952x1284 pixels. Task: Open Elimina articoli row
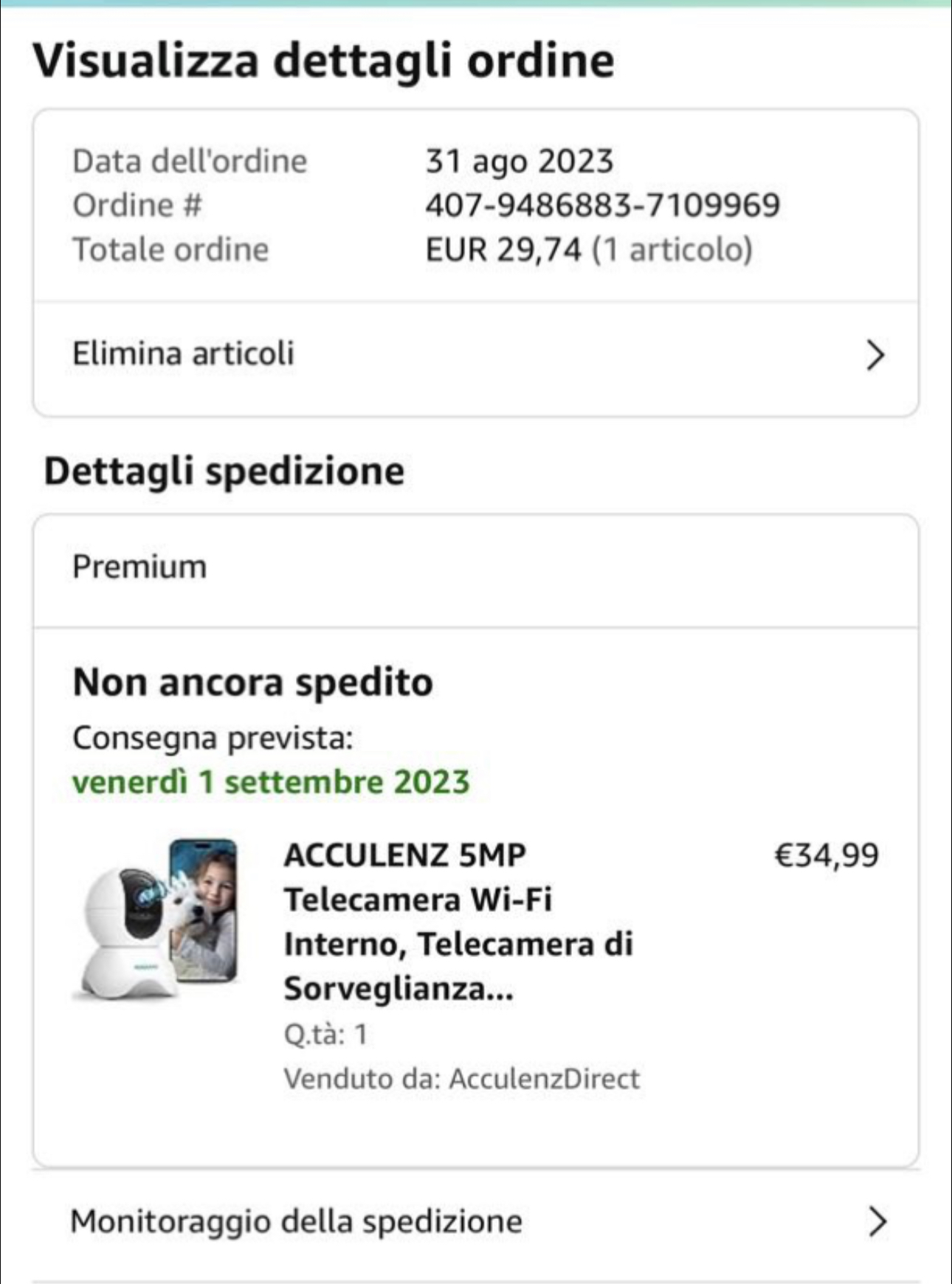click(x=183, y=353)
